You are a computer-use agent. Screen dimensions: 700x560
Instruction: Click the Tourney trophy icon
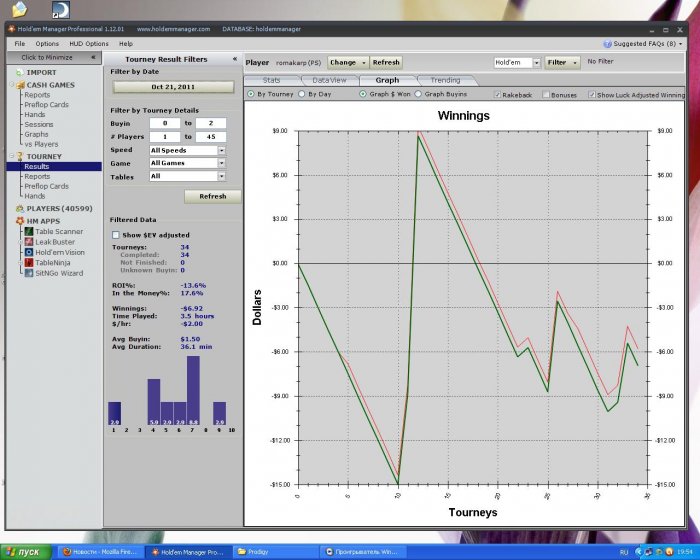(19, 156)
